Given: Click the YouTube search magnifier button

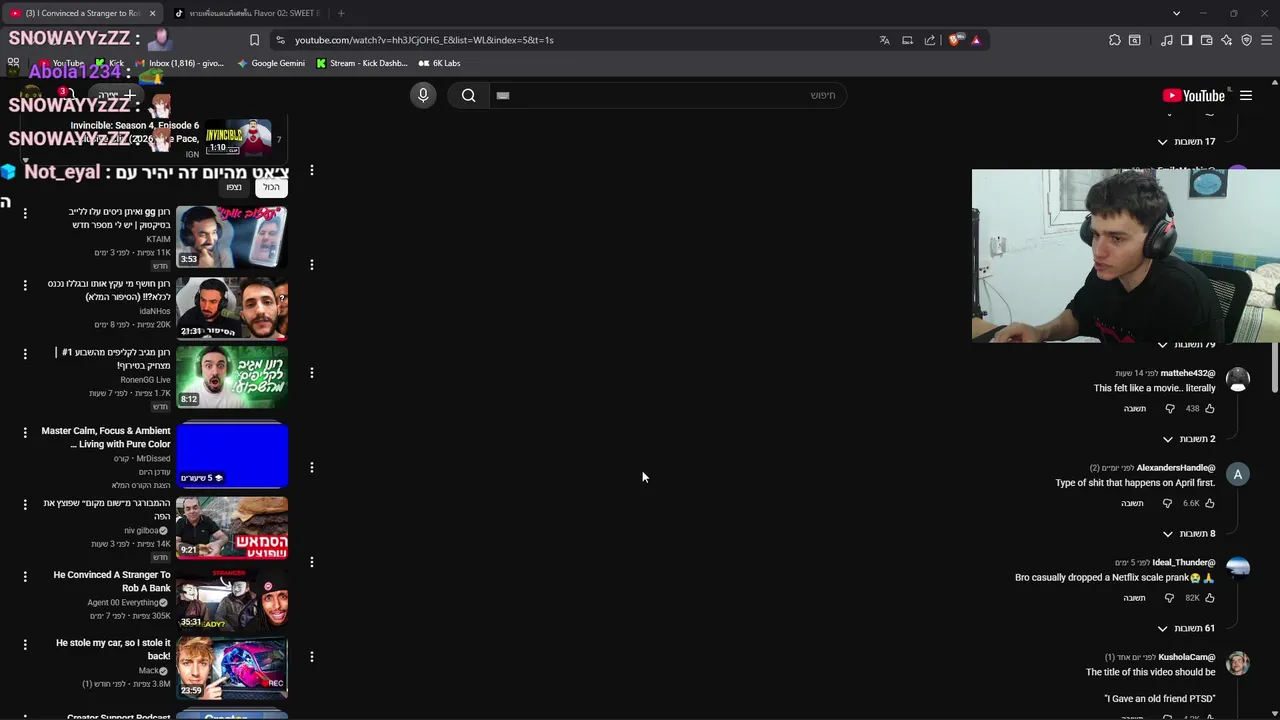Looking at the screenshot, I should tap(469, 95).
